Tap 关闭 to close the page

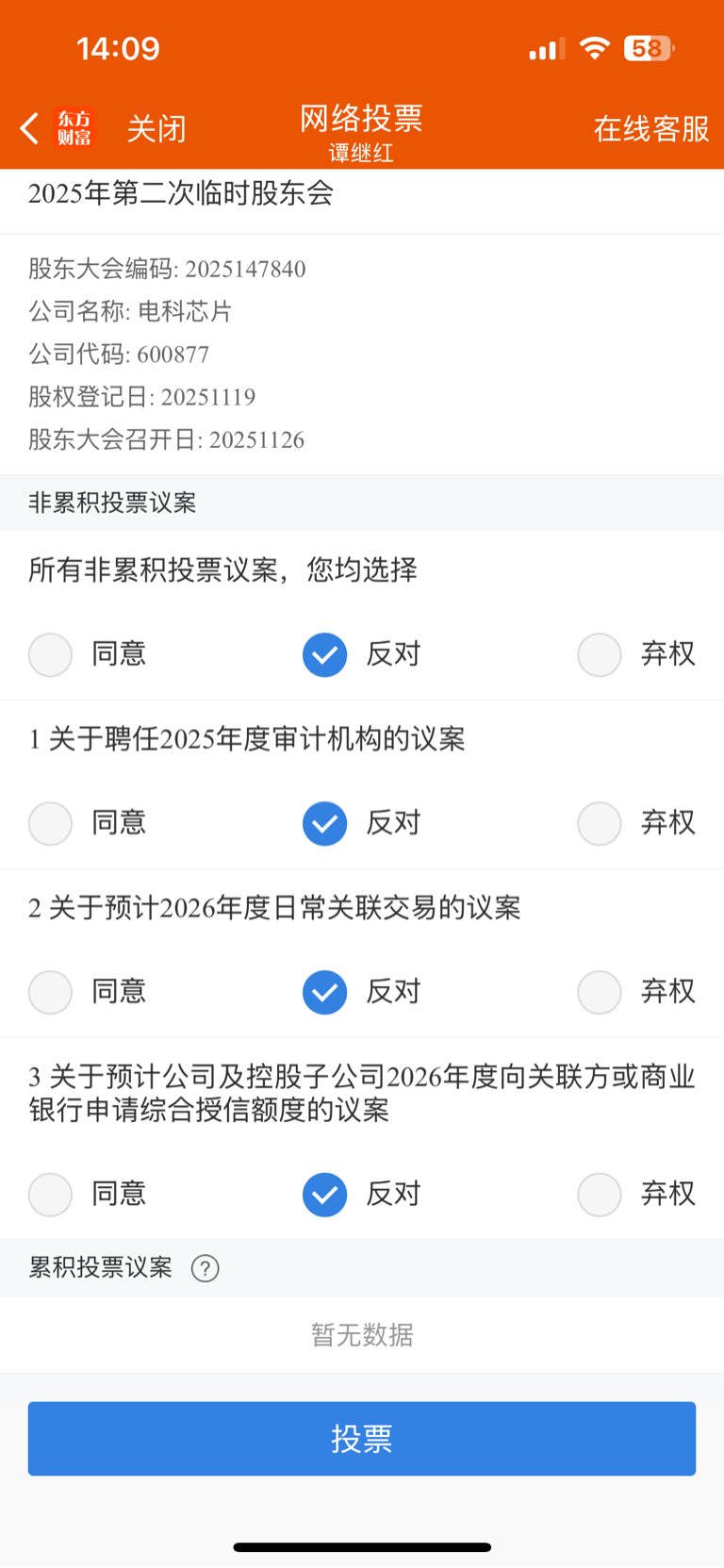pos(156,128)
